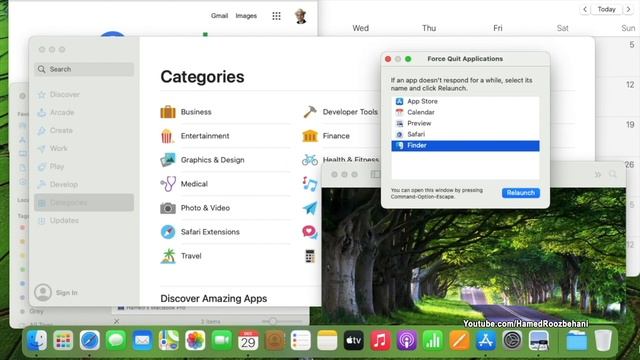640x360 pixels.
Task: Open Mail app in the Dock
Action: (142, 340)
